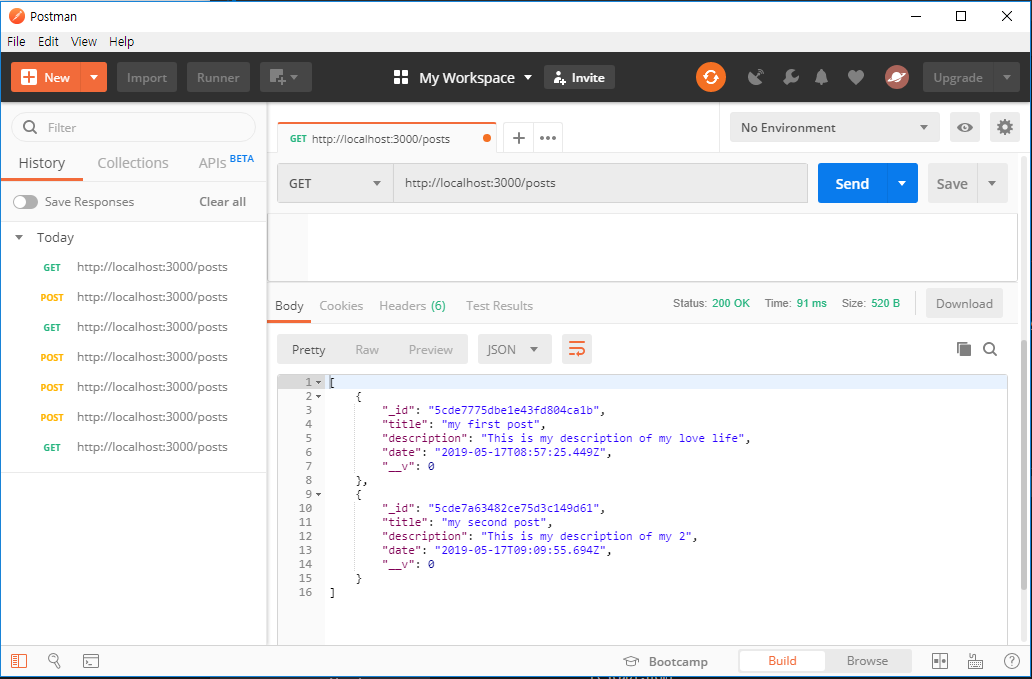Switch to Browse mode
This screenshot has height=679, width=1032.
pyautogui.click(x=867, y=661)
